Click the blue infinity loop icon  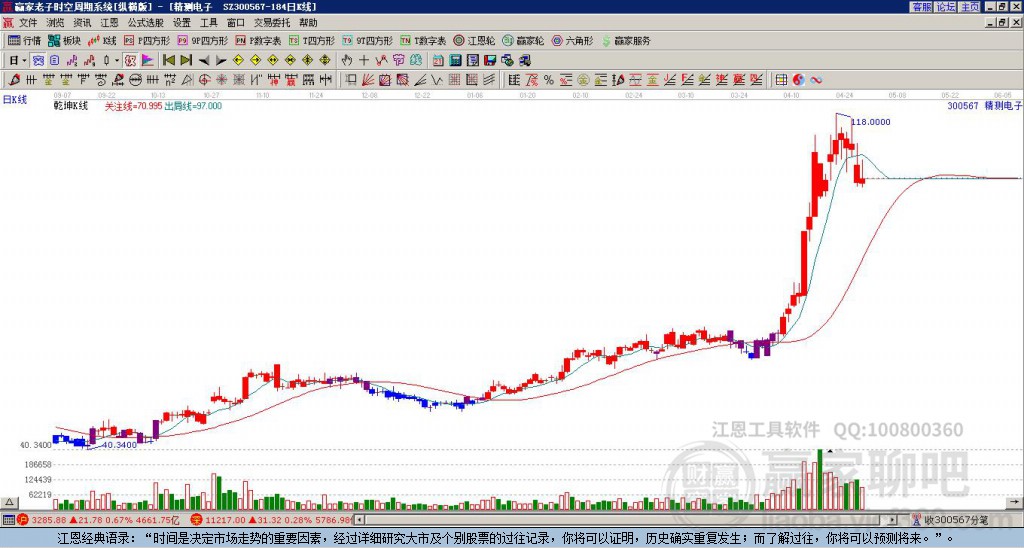[x=816, y=80]
